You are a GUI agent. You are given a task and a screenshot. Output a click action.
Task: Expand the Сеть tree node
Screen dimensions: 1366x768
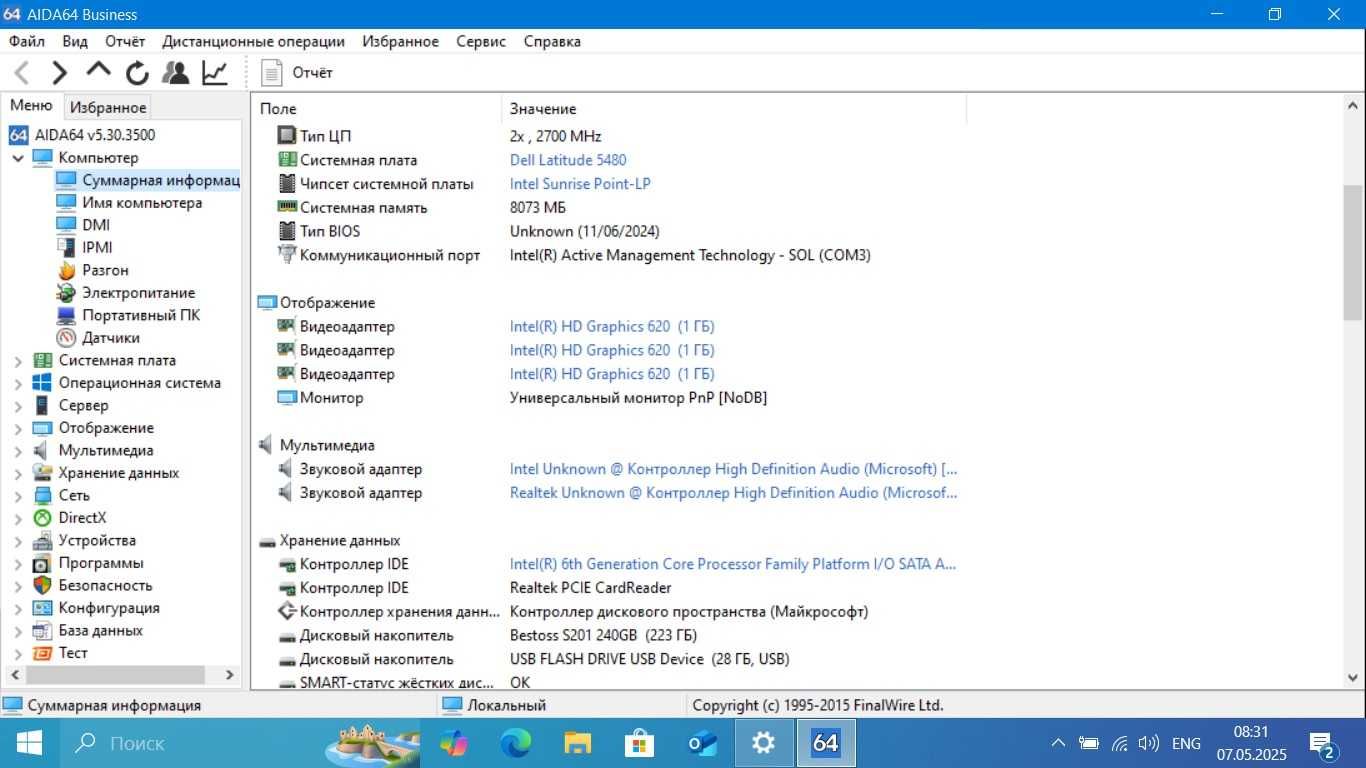tap(18, 496)
